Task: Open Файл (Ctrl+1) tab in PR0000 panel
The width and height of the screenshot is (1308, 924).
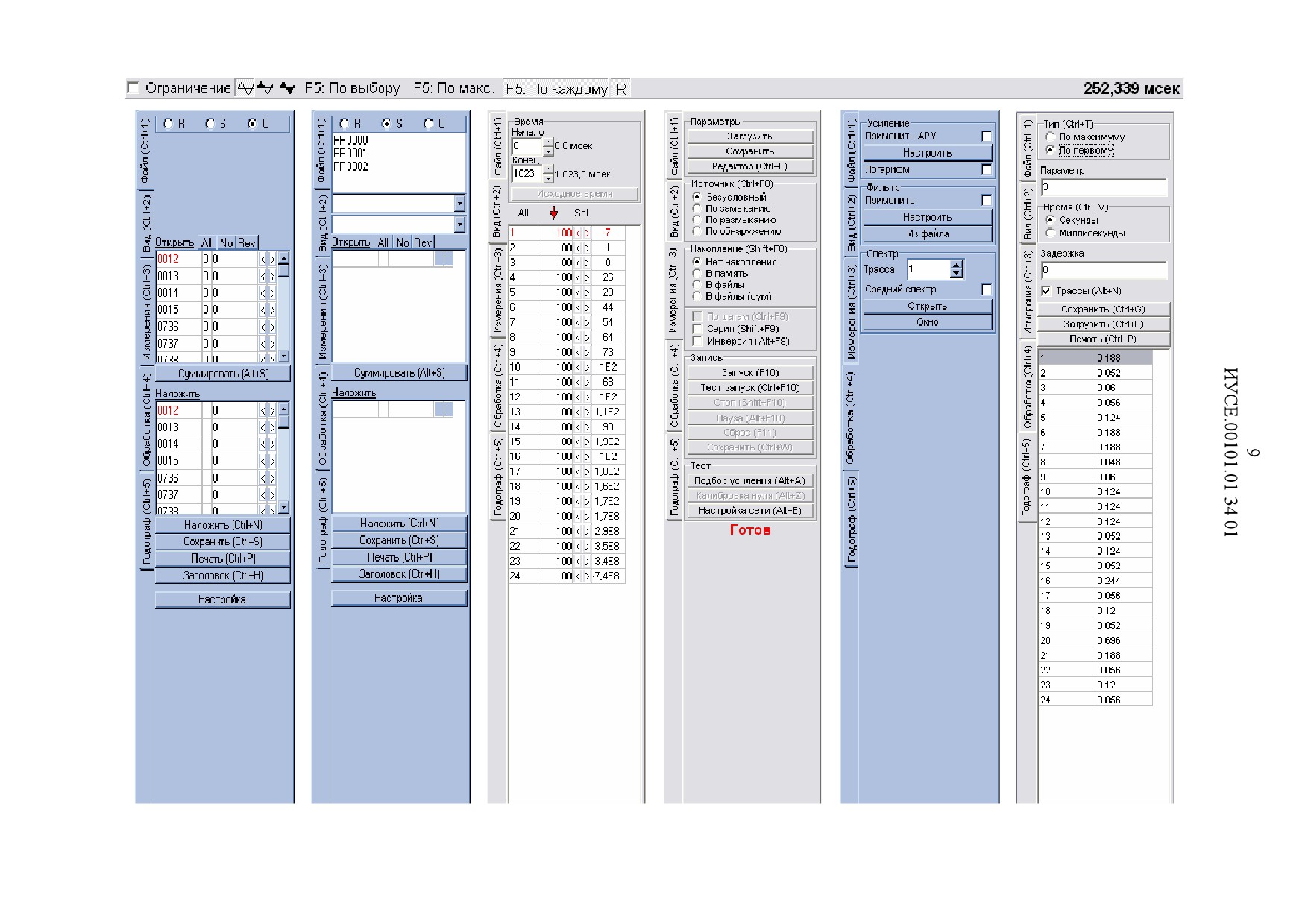Action: point(321,151)
